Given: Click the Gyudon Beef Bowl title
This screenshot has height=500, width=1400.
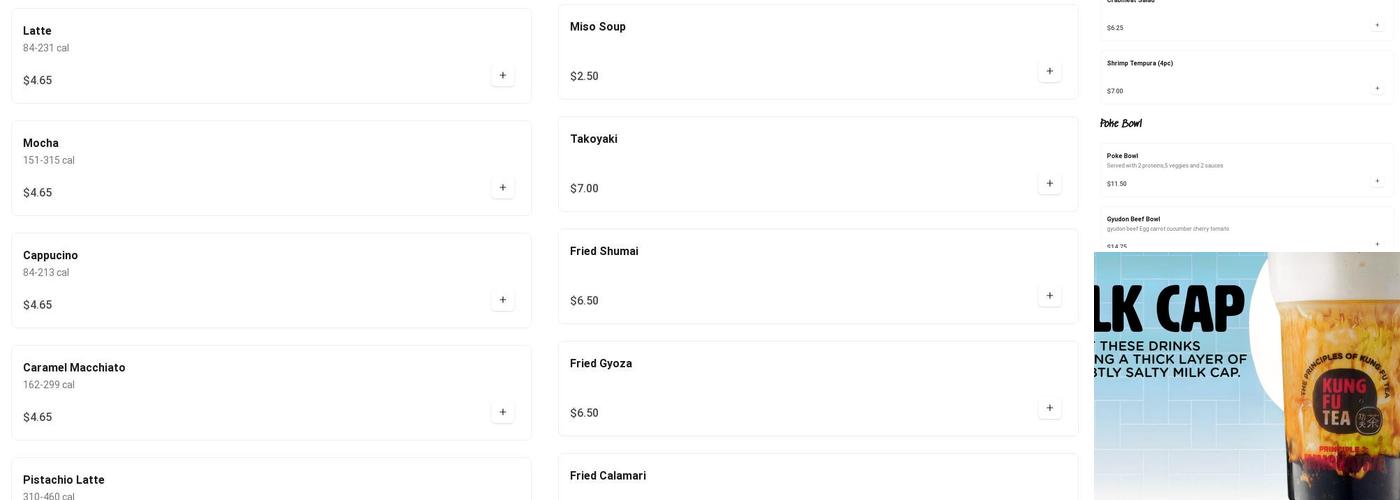Looking at the screenshot, I should click(1133, 219).
